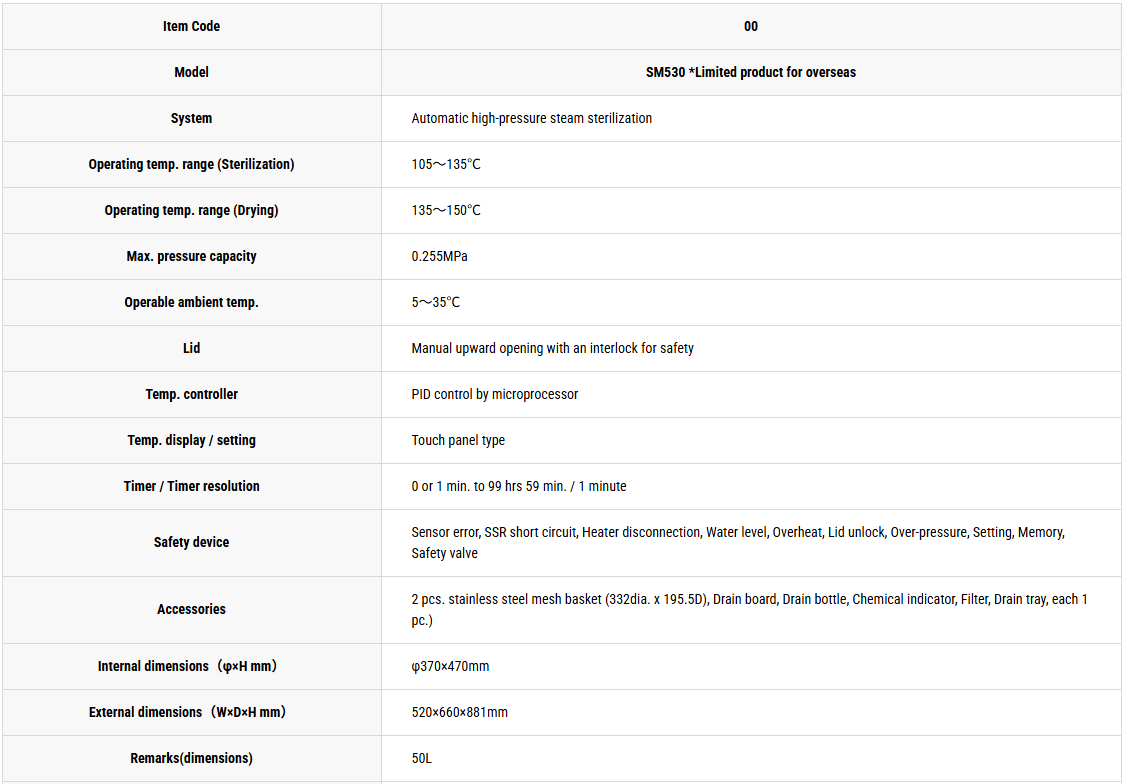
Task: Select the 'Temp. controller' label
Action: click(191, 393)
